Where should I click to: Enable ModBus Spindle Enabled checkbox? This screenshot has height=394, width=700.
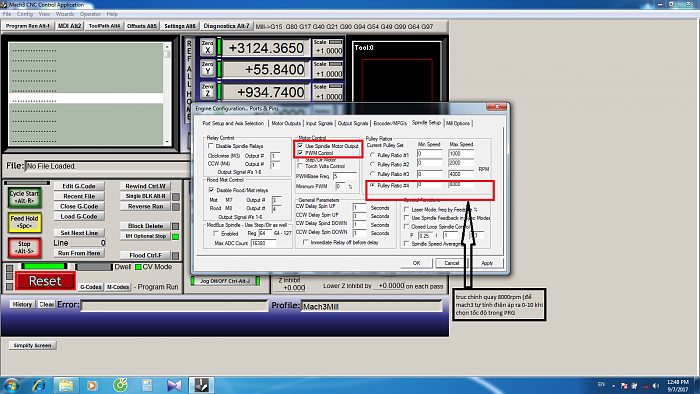click(216, 233)
